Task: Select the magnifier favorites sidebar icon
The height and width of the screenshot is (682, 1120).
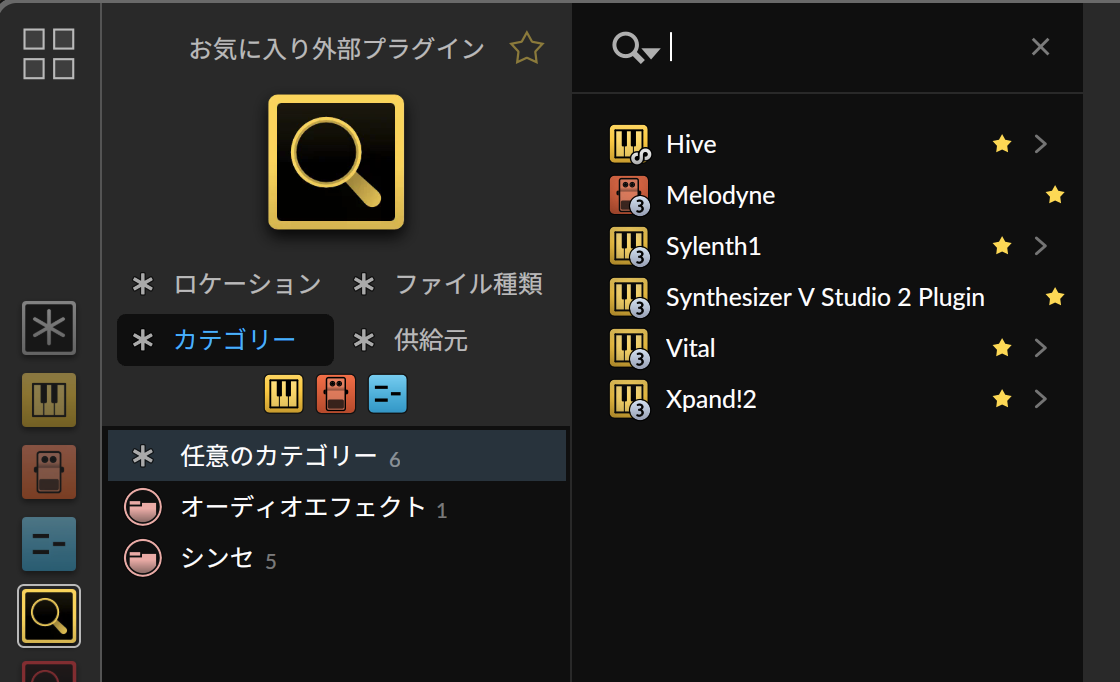Action: [49, 616]
